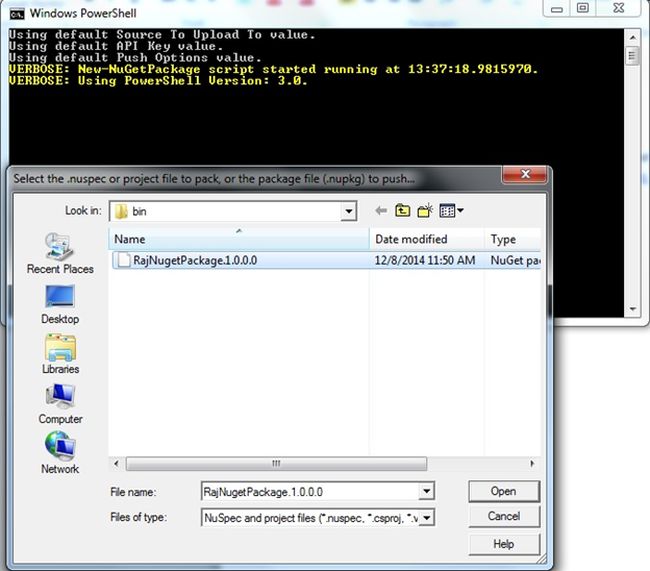This screenshot has height=571, width=650.
Task: Click PowerShell window title icon
Action: point(17,14)
